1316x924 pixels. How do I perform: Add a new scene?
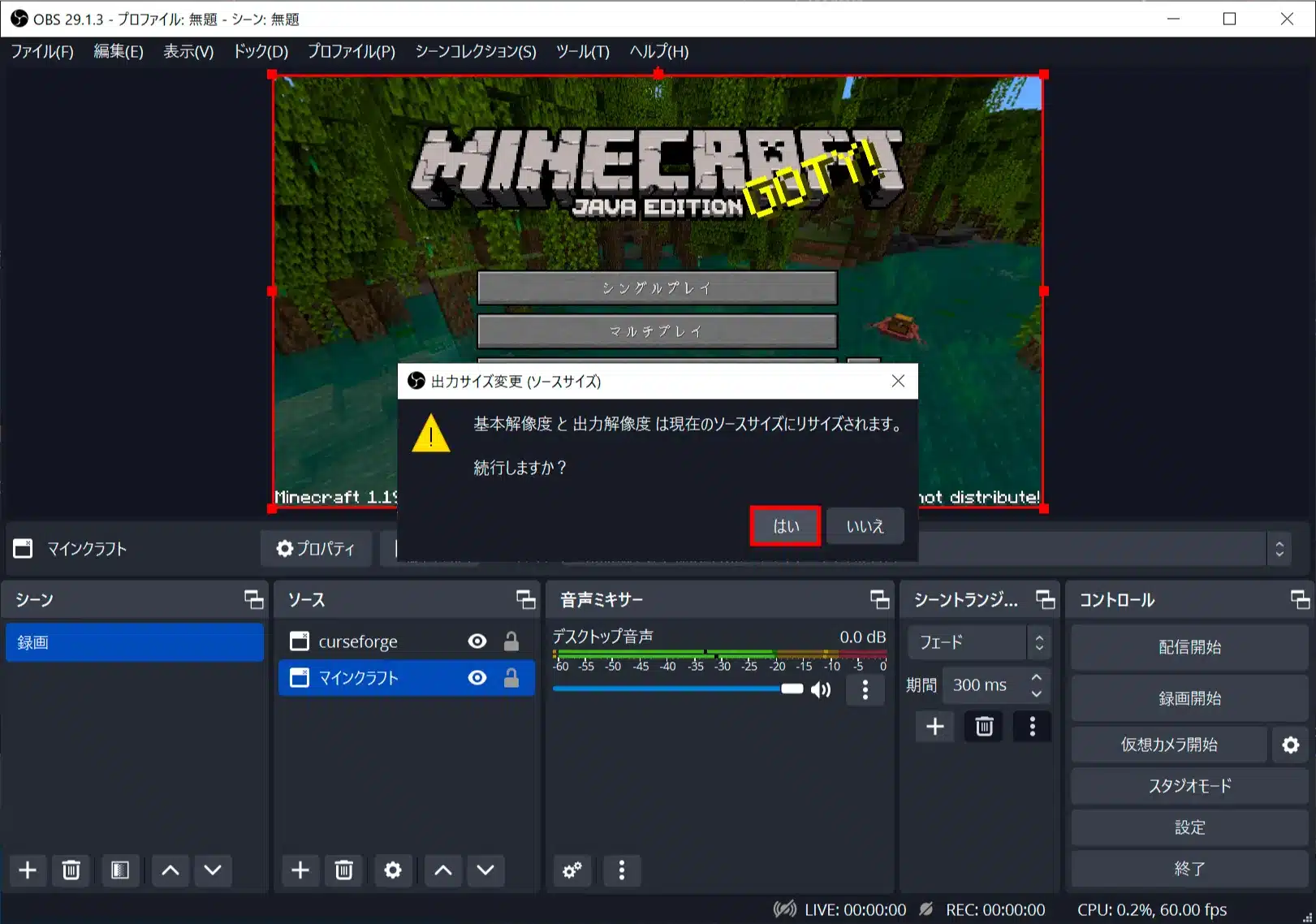[x=28, y=870]
